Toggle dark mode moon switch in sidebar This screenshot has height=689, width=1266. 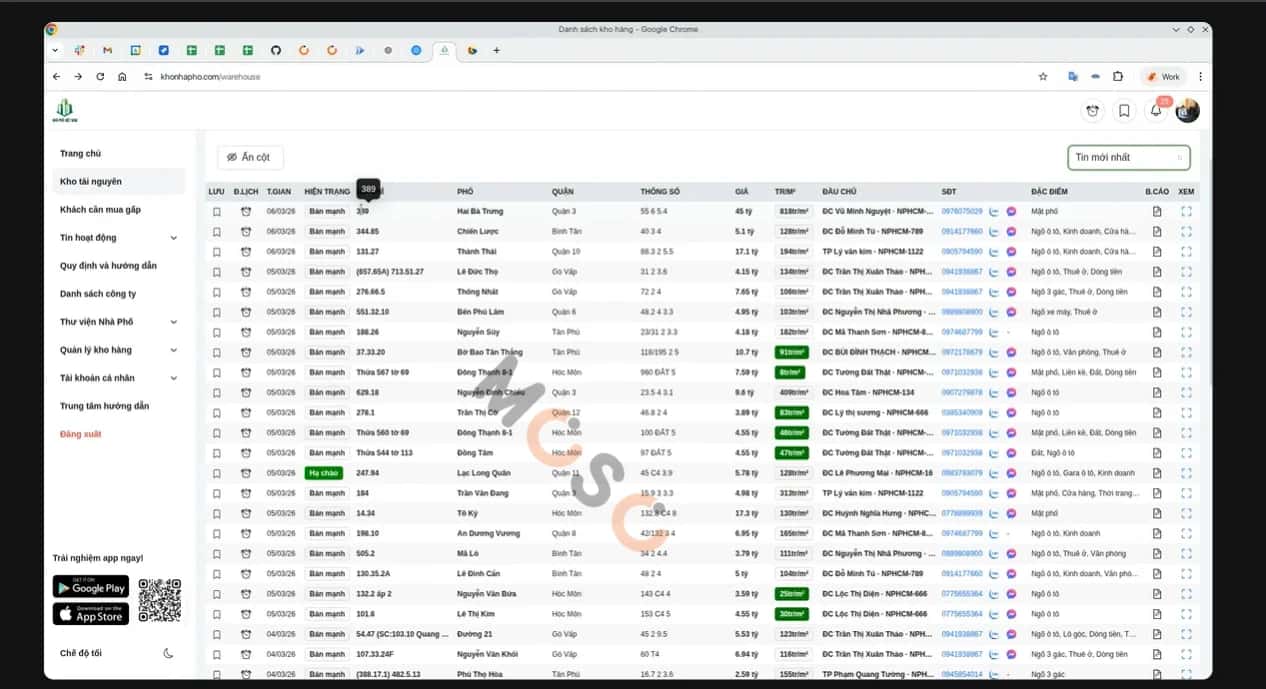tap(168, 653)
